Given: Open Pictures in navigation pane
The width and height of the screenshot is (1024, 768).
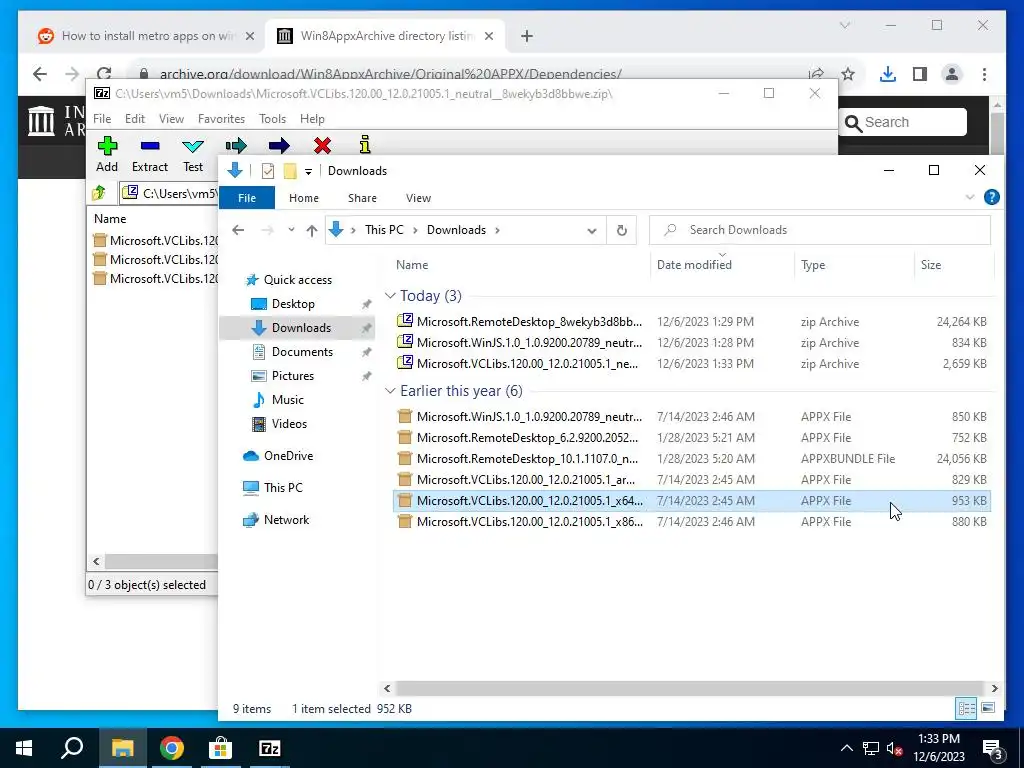Looking at the screenshot, I should tap(293, 376).
